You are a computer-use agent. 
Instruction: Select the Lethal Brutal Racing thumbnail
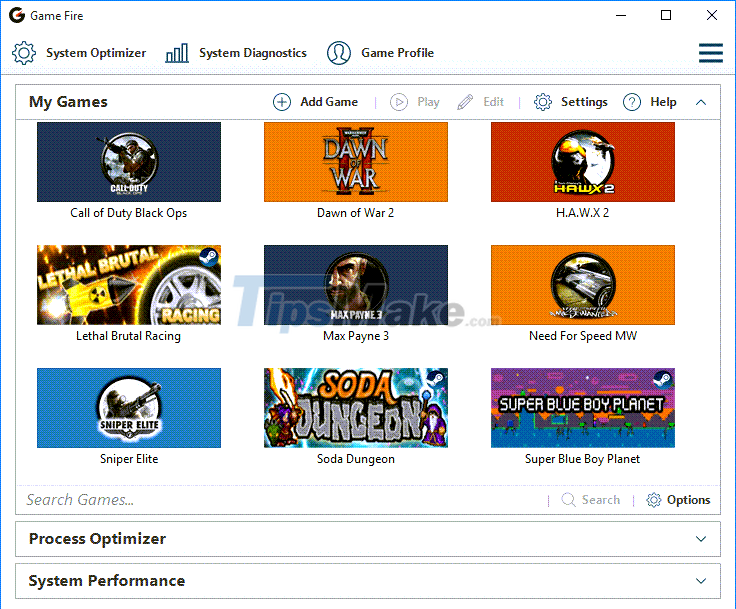click(129, 285)
